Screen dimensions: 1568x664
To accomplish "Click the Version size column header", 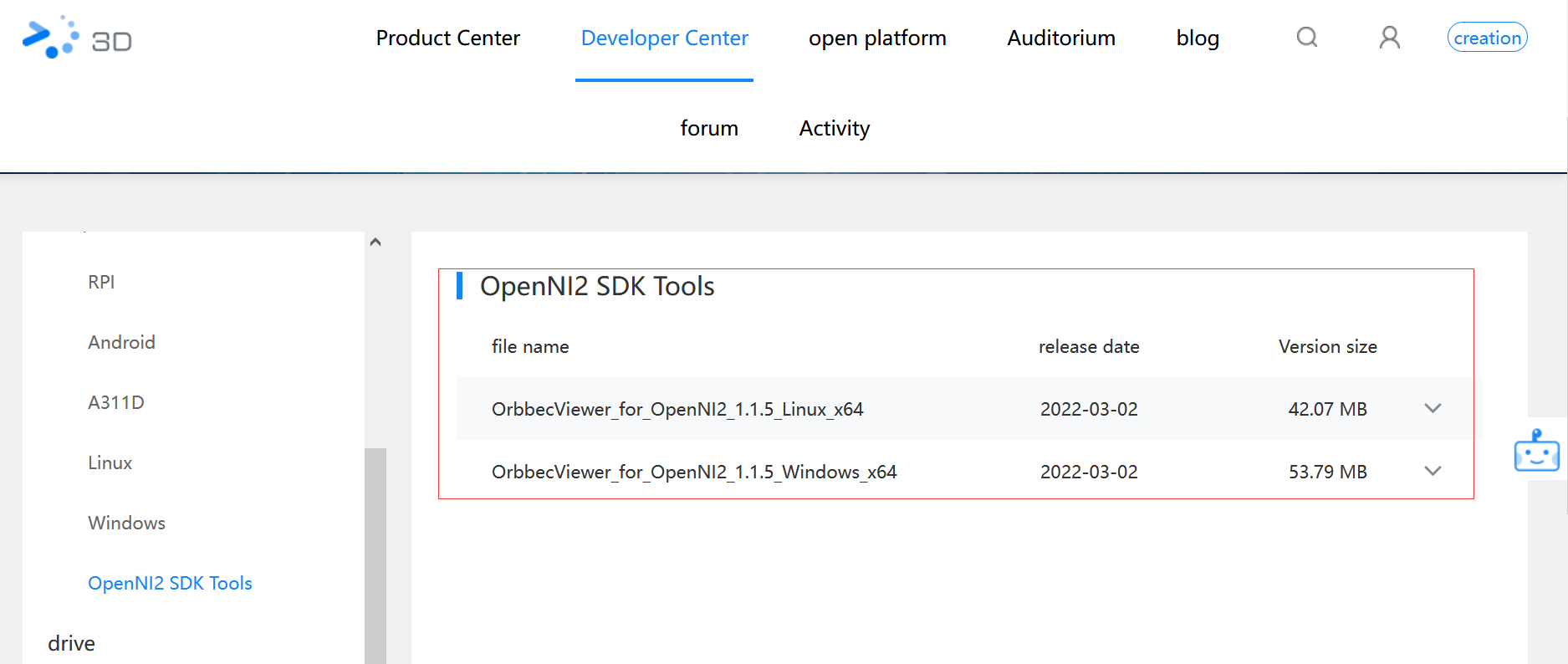I will coord(1328,346).
